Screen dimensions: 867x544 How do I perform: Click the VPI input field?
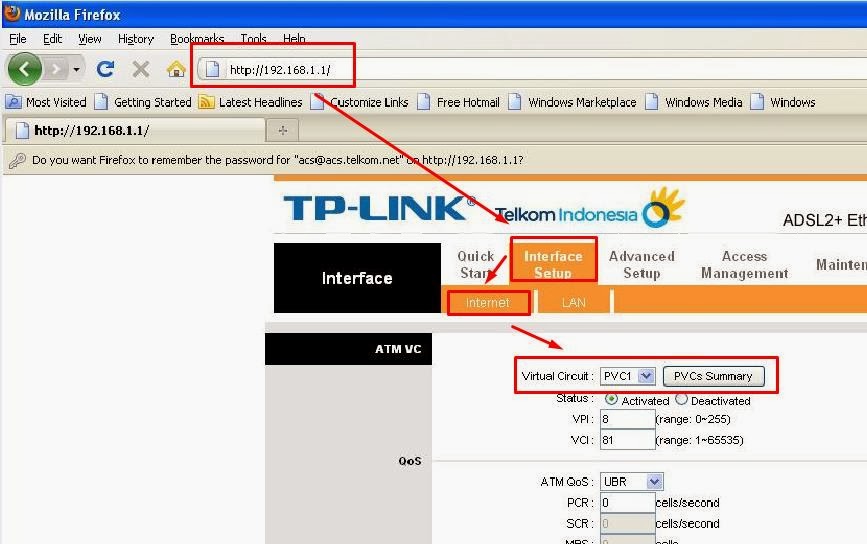[x=627, y=419]
